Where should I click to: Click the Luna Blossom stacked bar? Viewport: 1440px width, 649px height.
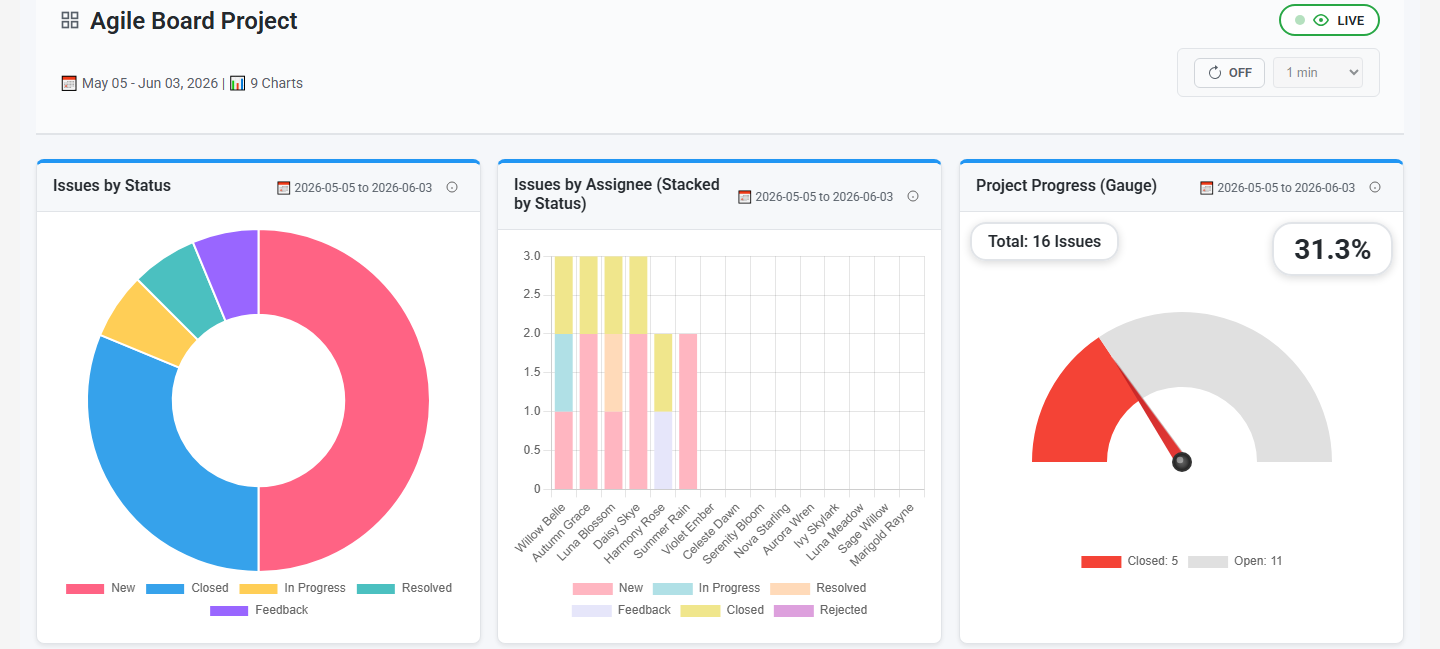(613, 373)
